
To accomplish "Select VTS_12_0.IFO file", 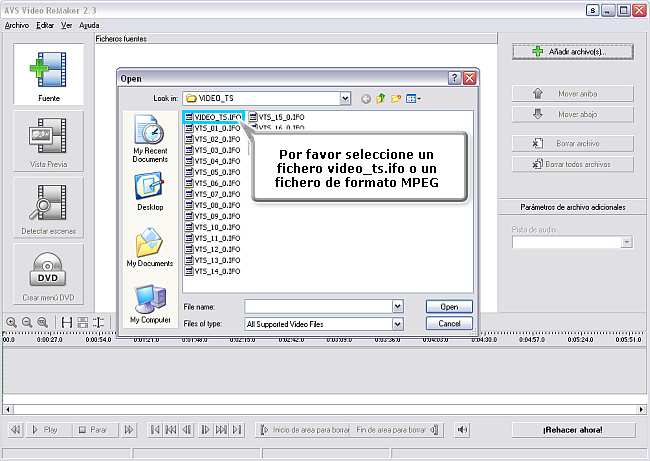I will [x=213, y=249].
